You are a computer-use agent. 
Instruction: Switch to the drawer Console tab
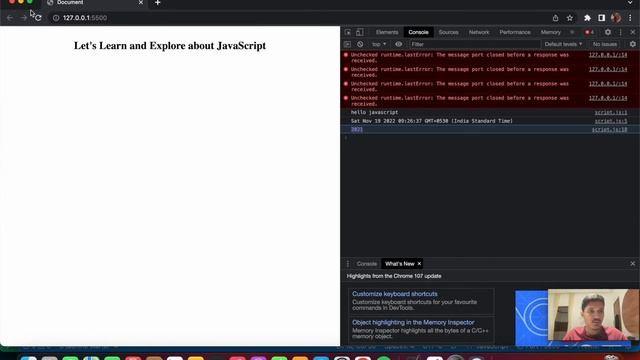[367, 264]
